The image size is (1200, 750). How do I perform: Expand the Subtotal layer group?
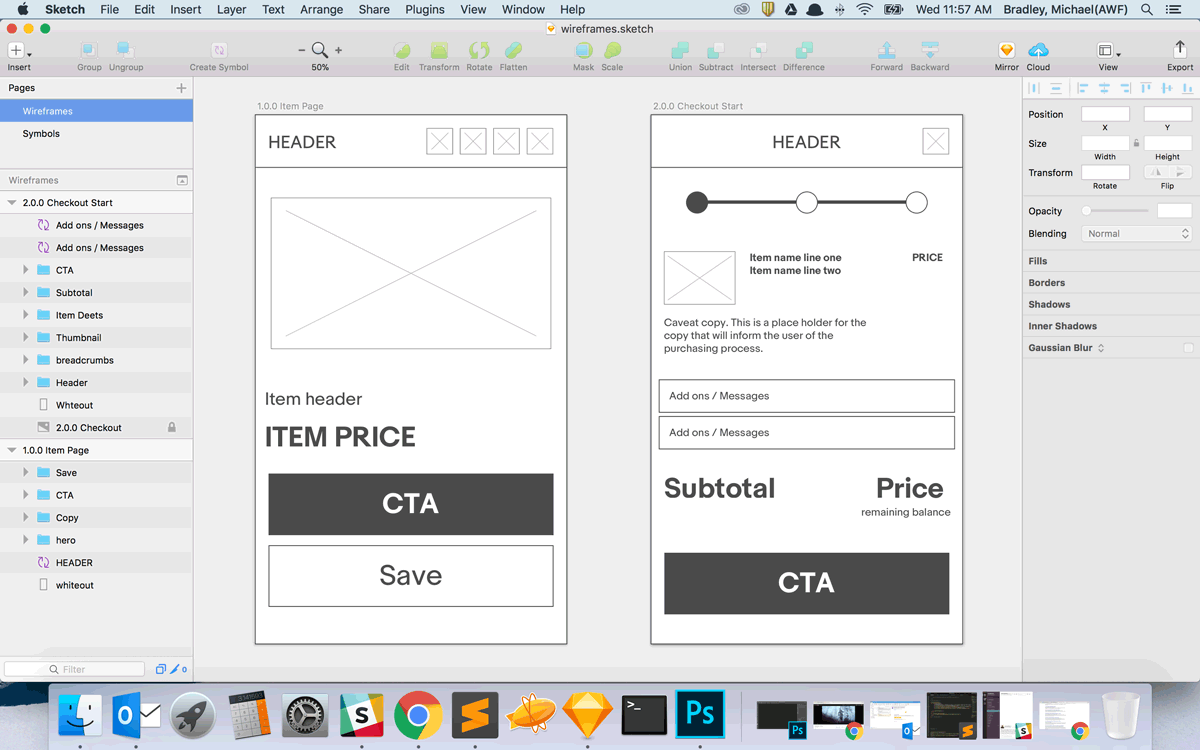(26, 293)
